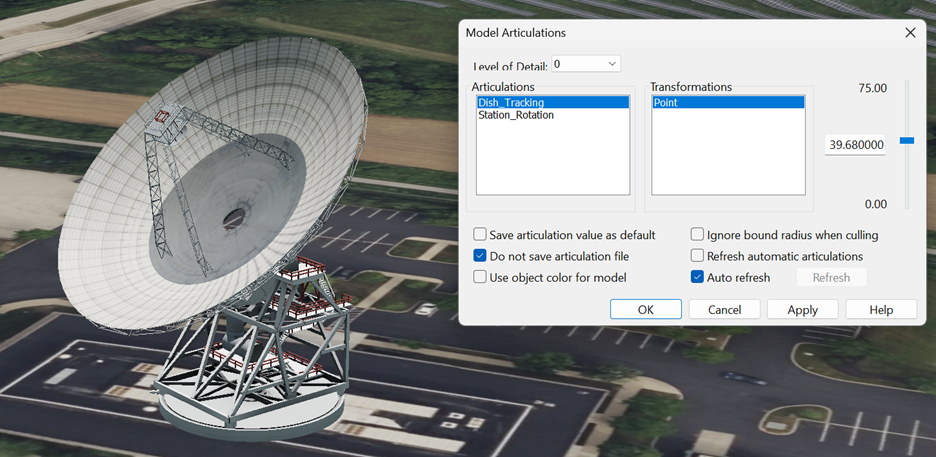936x457 pixels.
Task: Click the articulation value slider handle
Action: pos(907,141)
